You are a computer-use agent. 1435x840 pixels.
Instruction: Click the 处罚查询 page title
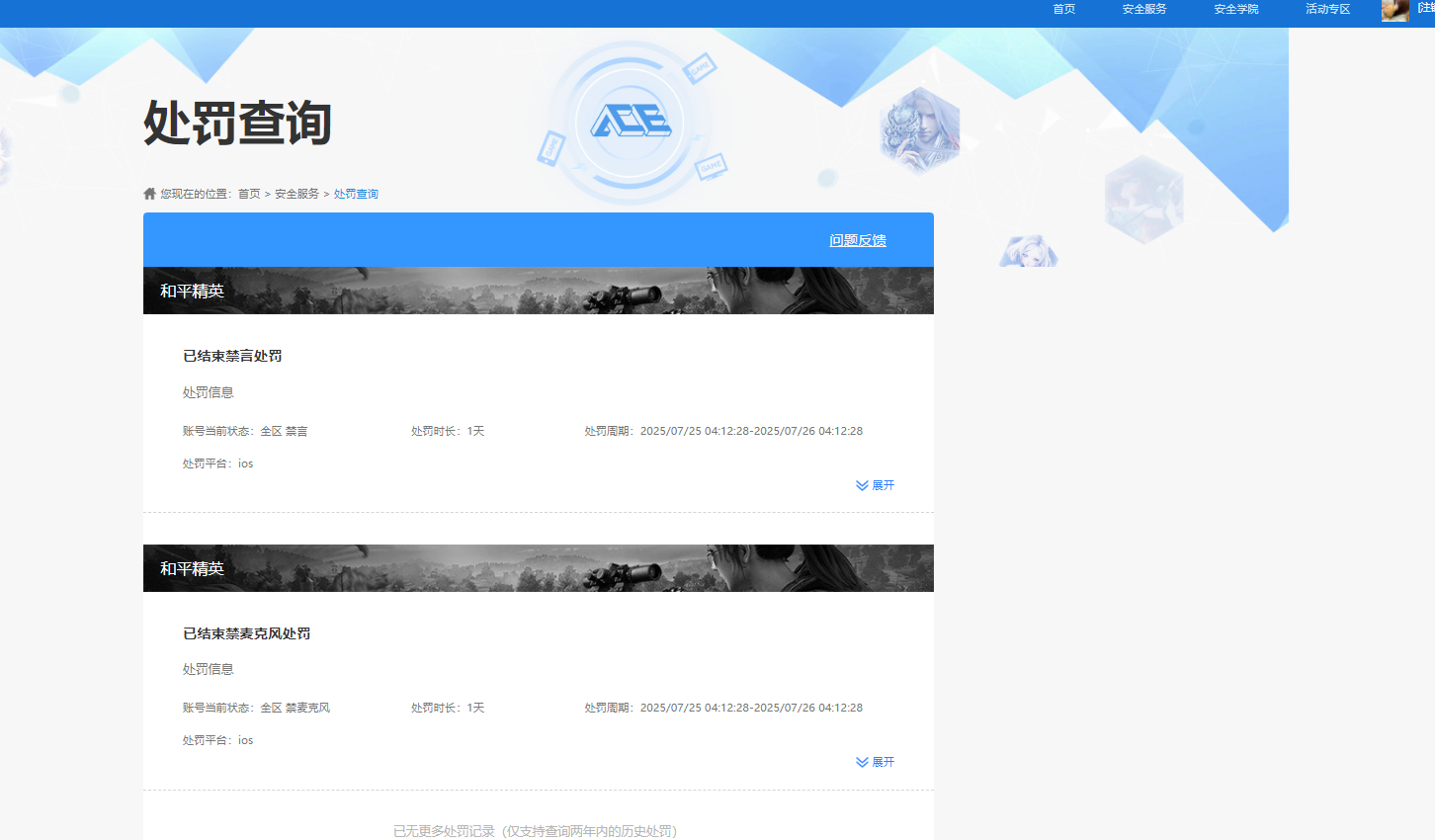point(237,123)
